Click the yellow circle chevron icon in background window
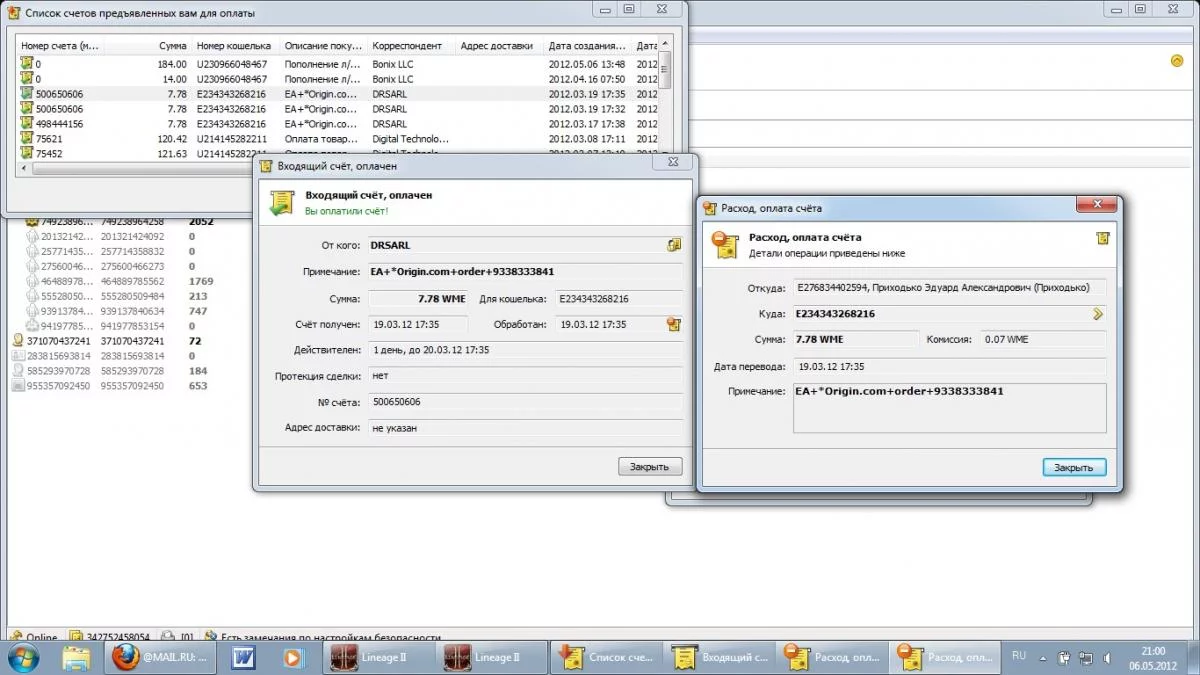 click(1177, 61)
